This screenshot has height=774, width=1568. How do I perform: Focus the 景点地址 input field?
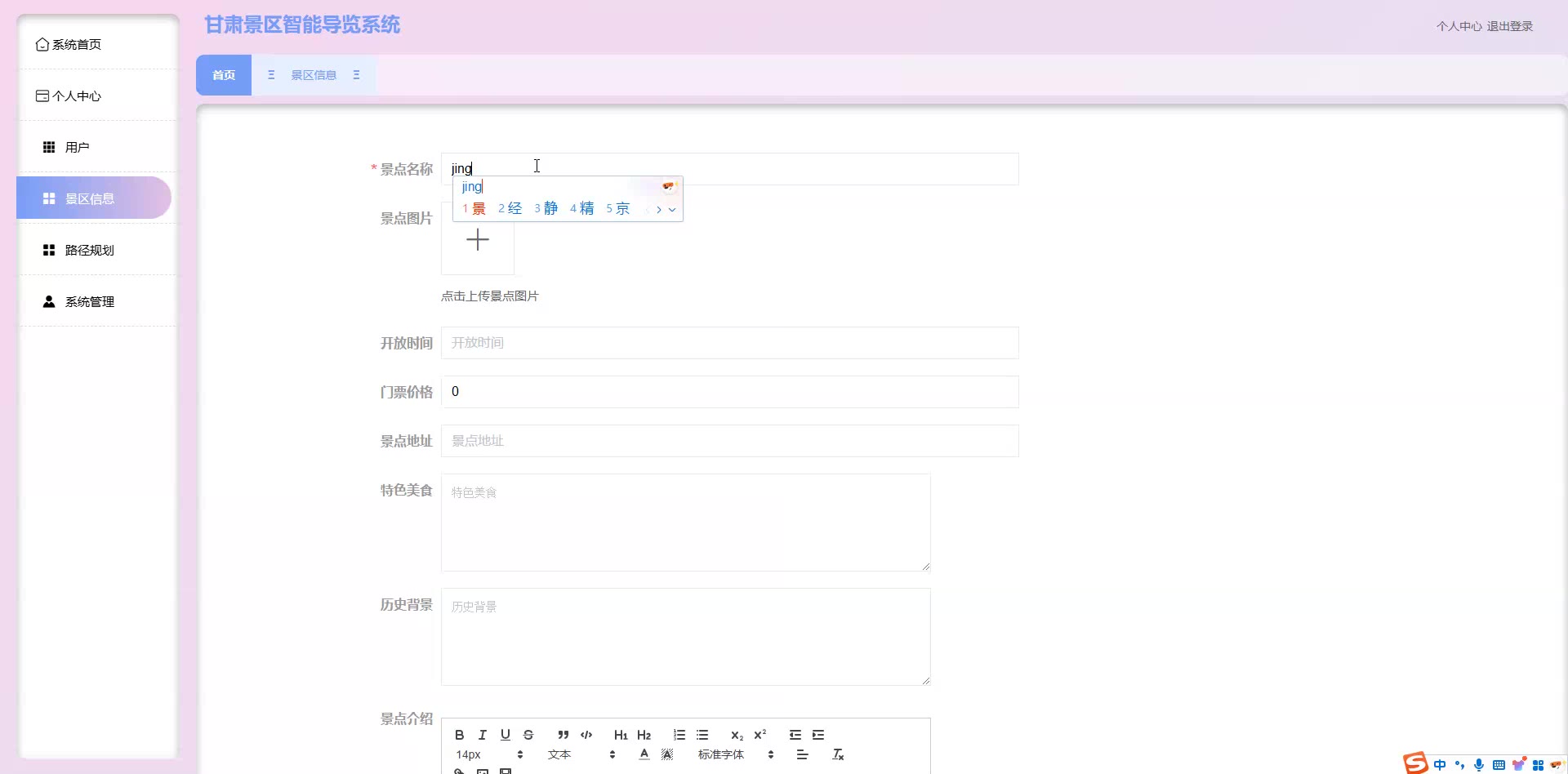click(730, 441)
